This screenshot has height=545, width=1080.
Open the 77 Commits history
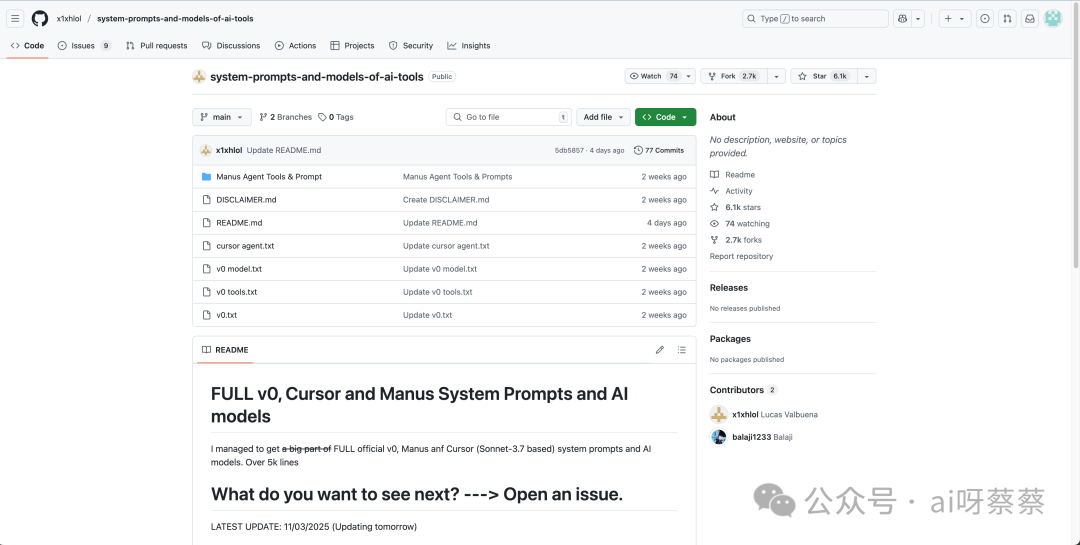(659, 150)
